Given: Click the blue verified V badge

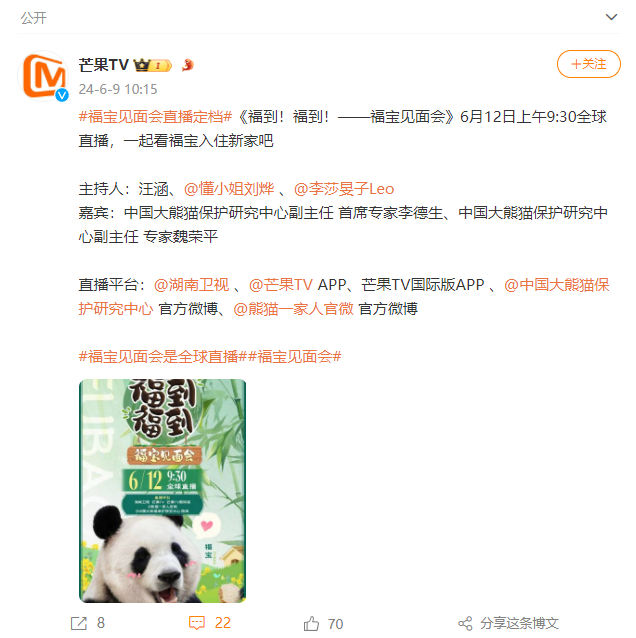Looking at the screenshot, I should click(62, 95).
